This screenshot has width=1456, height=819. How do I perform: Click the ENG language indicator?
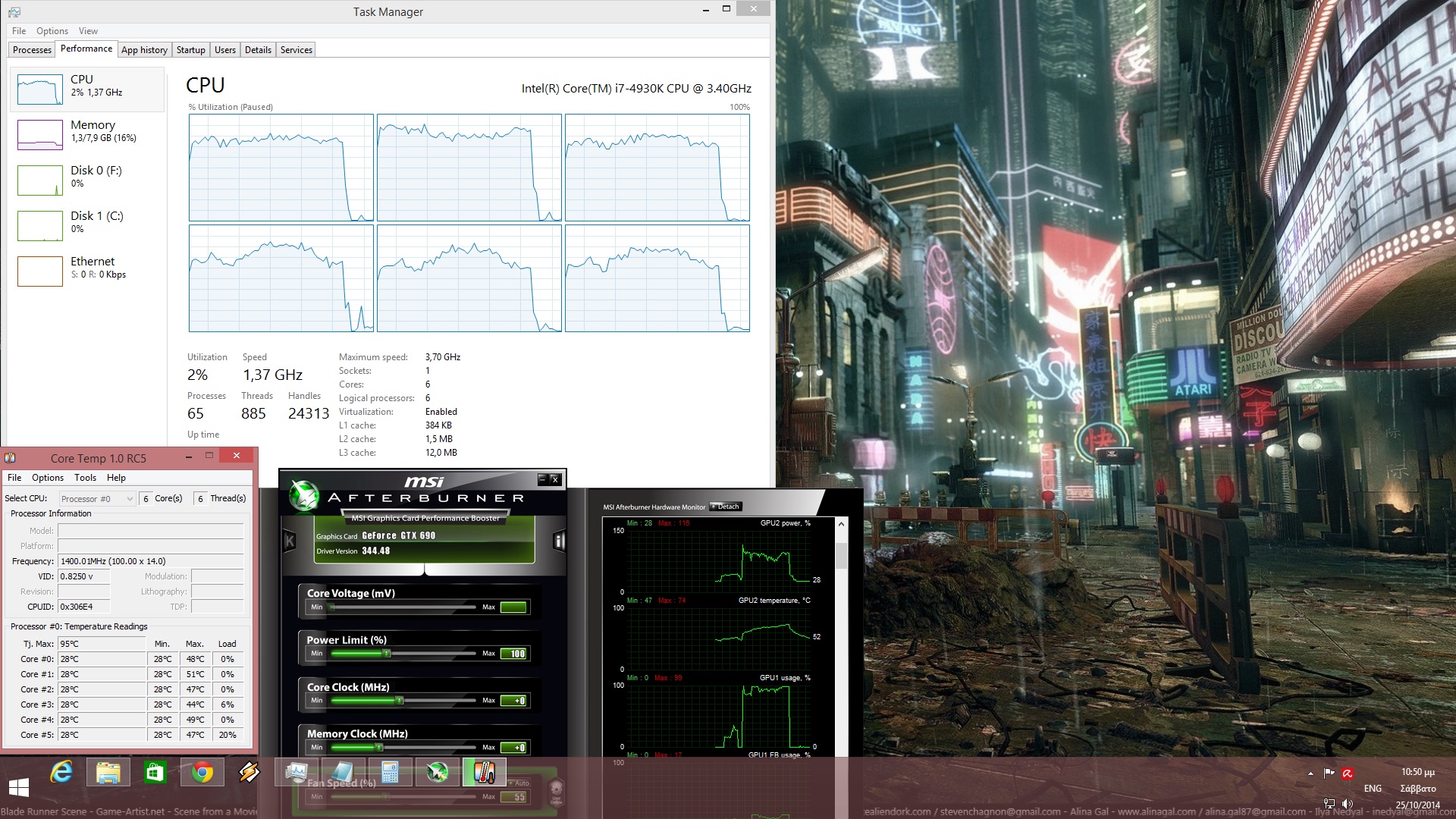pos(1372,789)
